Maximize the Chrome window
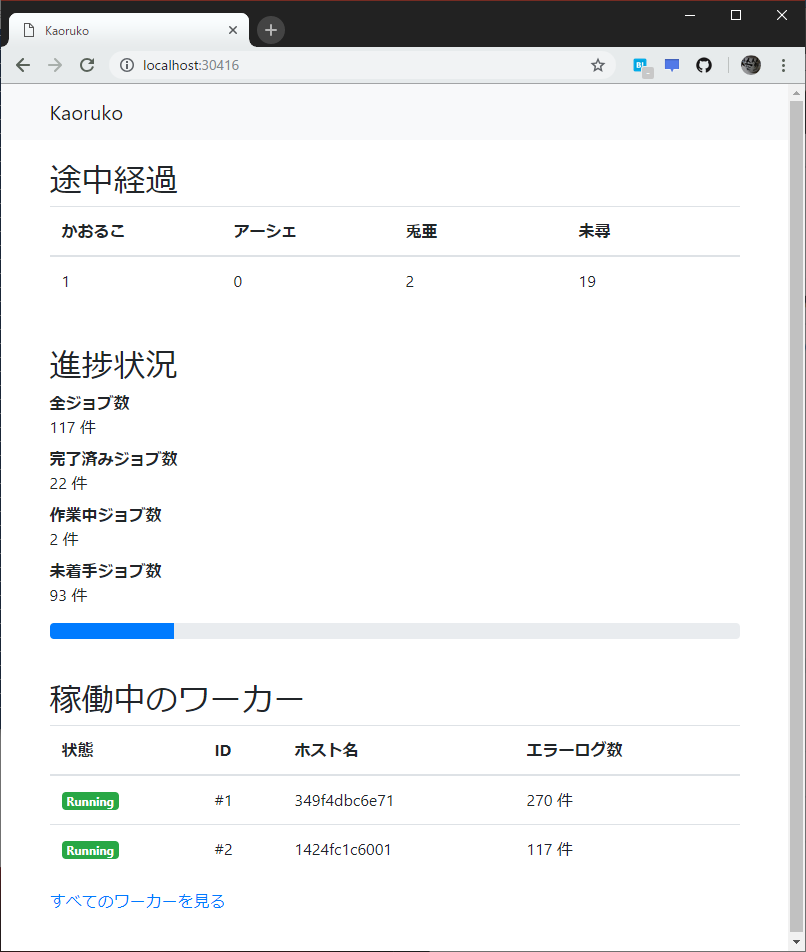The width and height of the screenshot is (806, 952). click(736, 15)
